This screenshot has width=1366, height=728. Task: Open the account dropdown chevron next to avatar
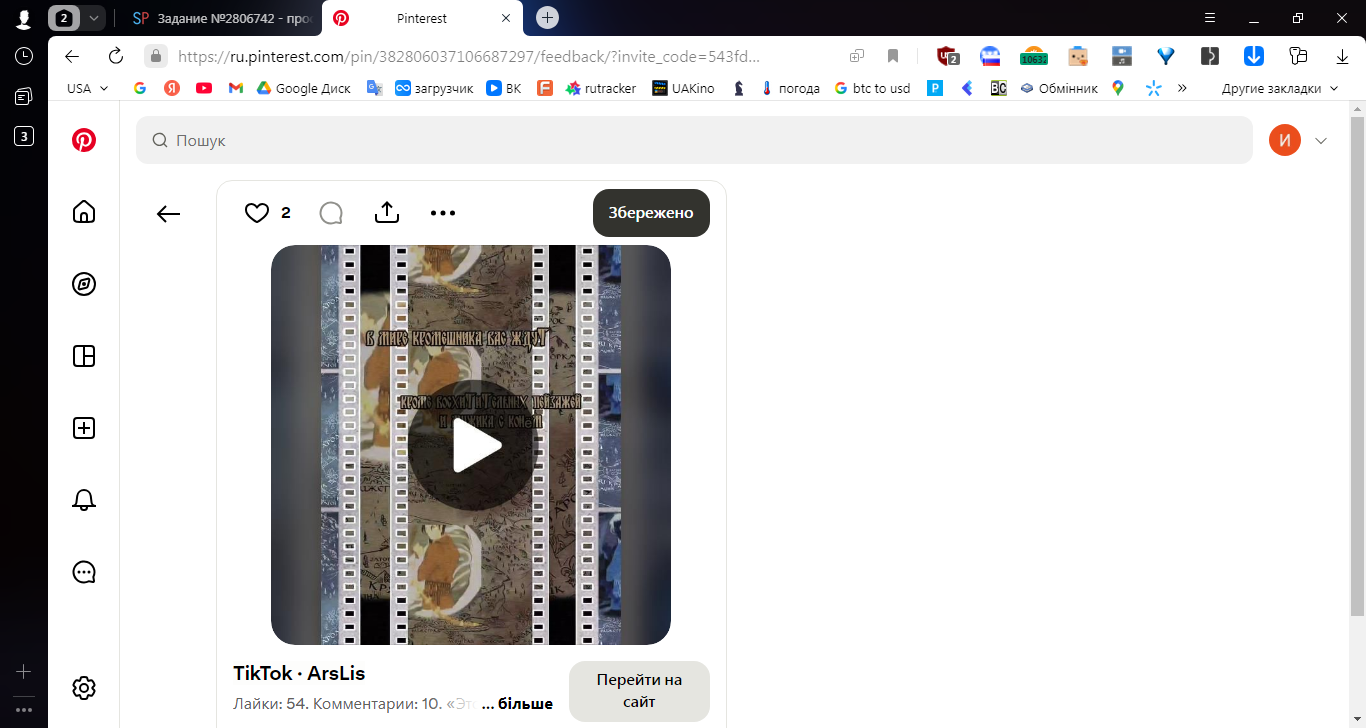click(x=1321, y=141)
